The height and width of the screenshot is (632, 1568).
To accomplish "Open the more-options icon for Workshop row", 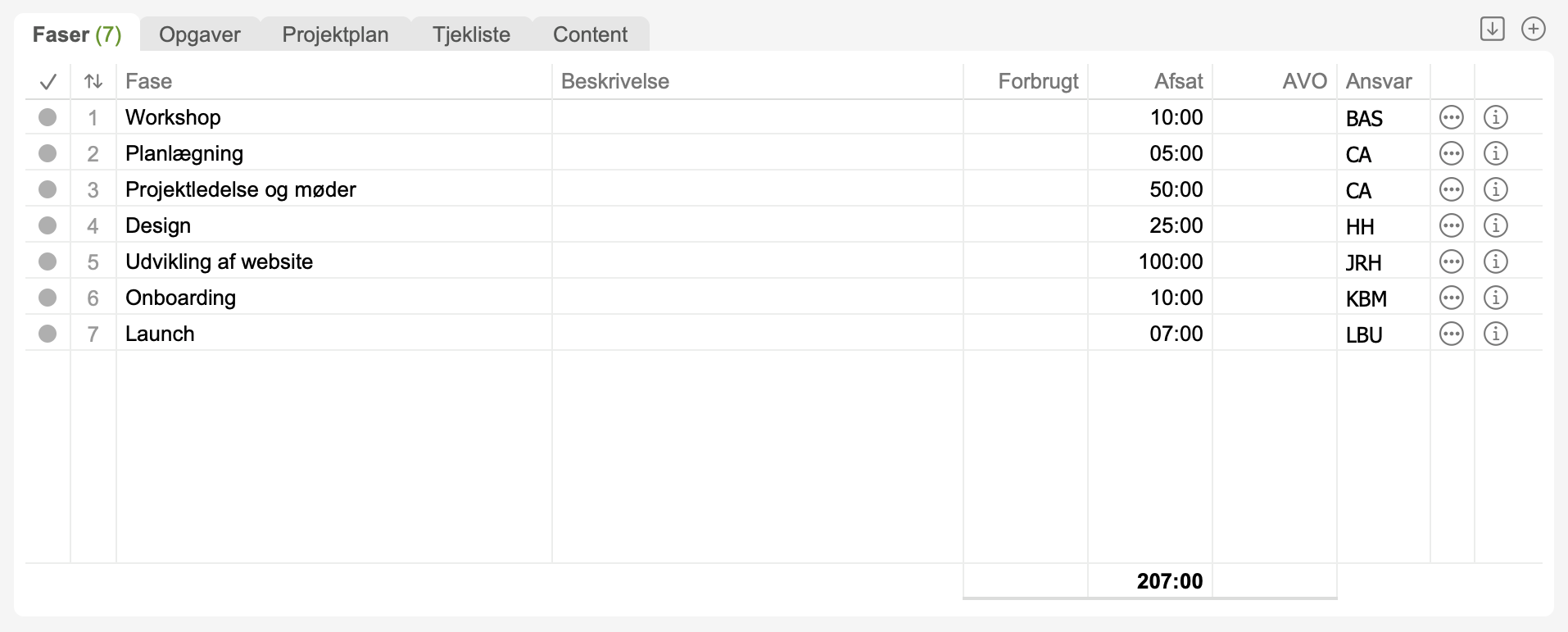I will tap(1451, 118).
